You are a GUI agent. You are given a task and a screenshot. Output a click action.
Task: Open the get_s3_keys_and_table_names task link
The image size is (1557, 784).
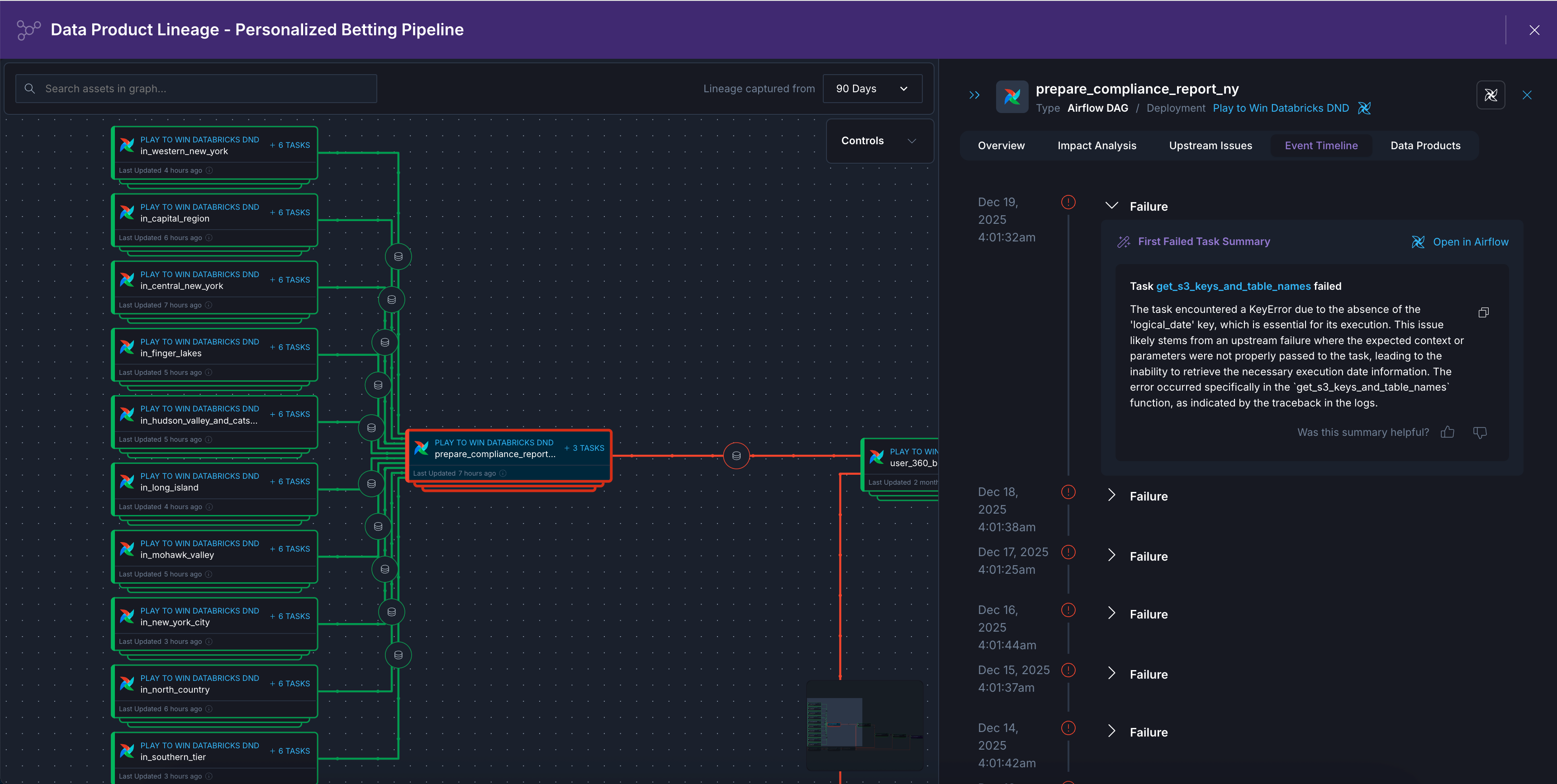(1233, 286)
